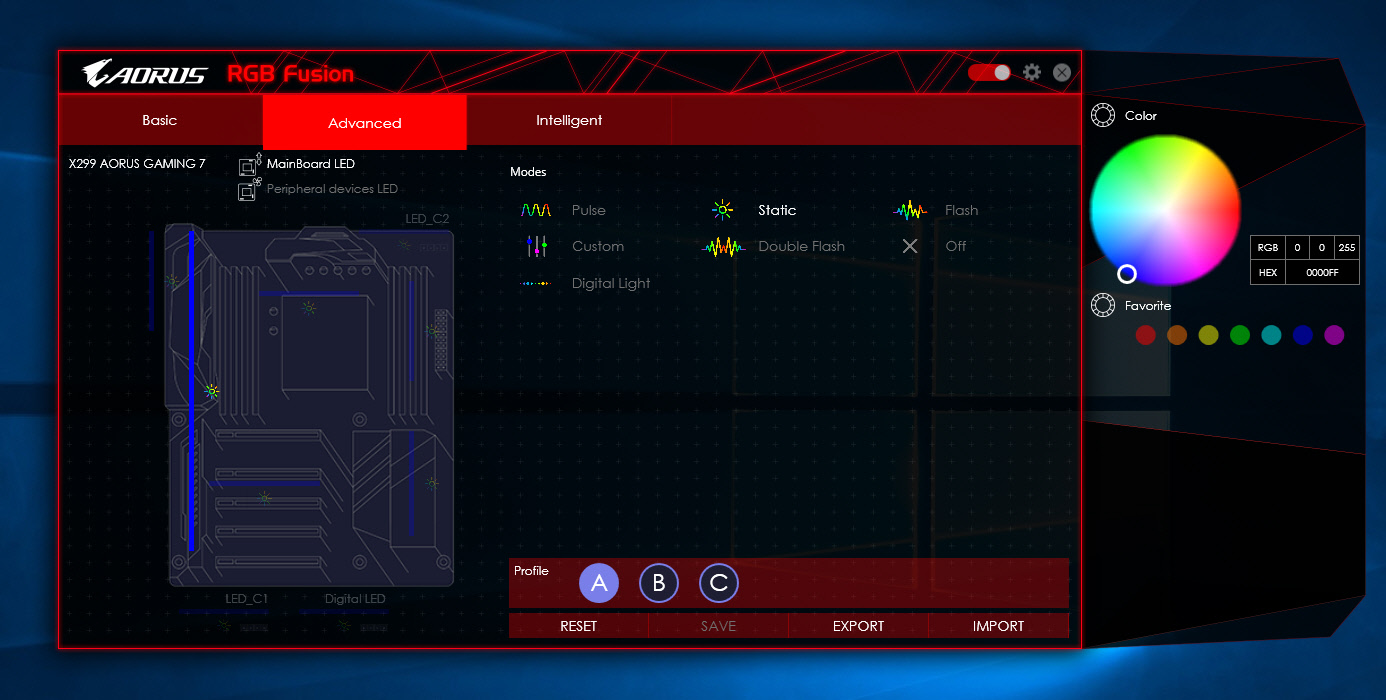Select the Flash mode waveform icon
This screenshot has width=1386, height=700.
pos(910,210)
